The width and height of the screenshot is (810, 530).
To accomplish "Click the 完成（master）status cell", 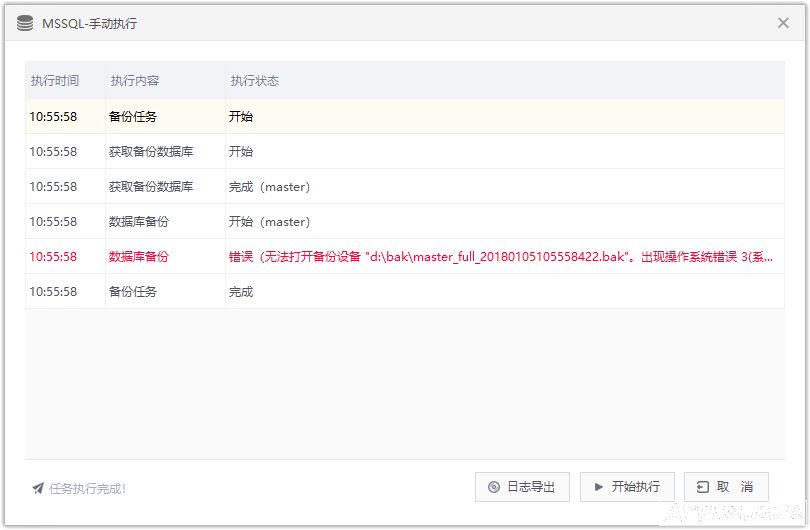I will 270,186.
